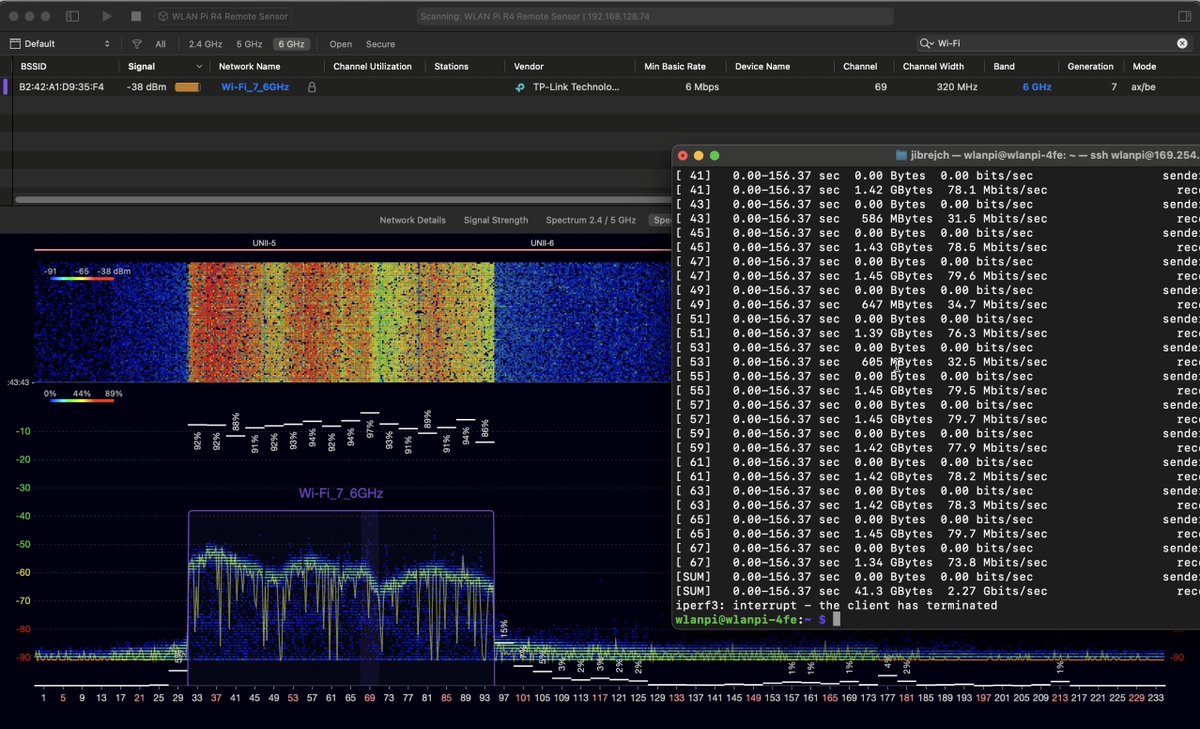The width and height of the screenshot is (1200, 729).
Task: Click the filter funnel icon
Action: [x=136, y=44]
